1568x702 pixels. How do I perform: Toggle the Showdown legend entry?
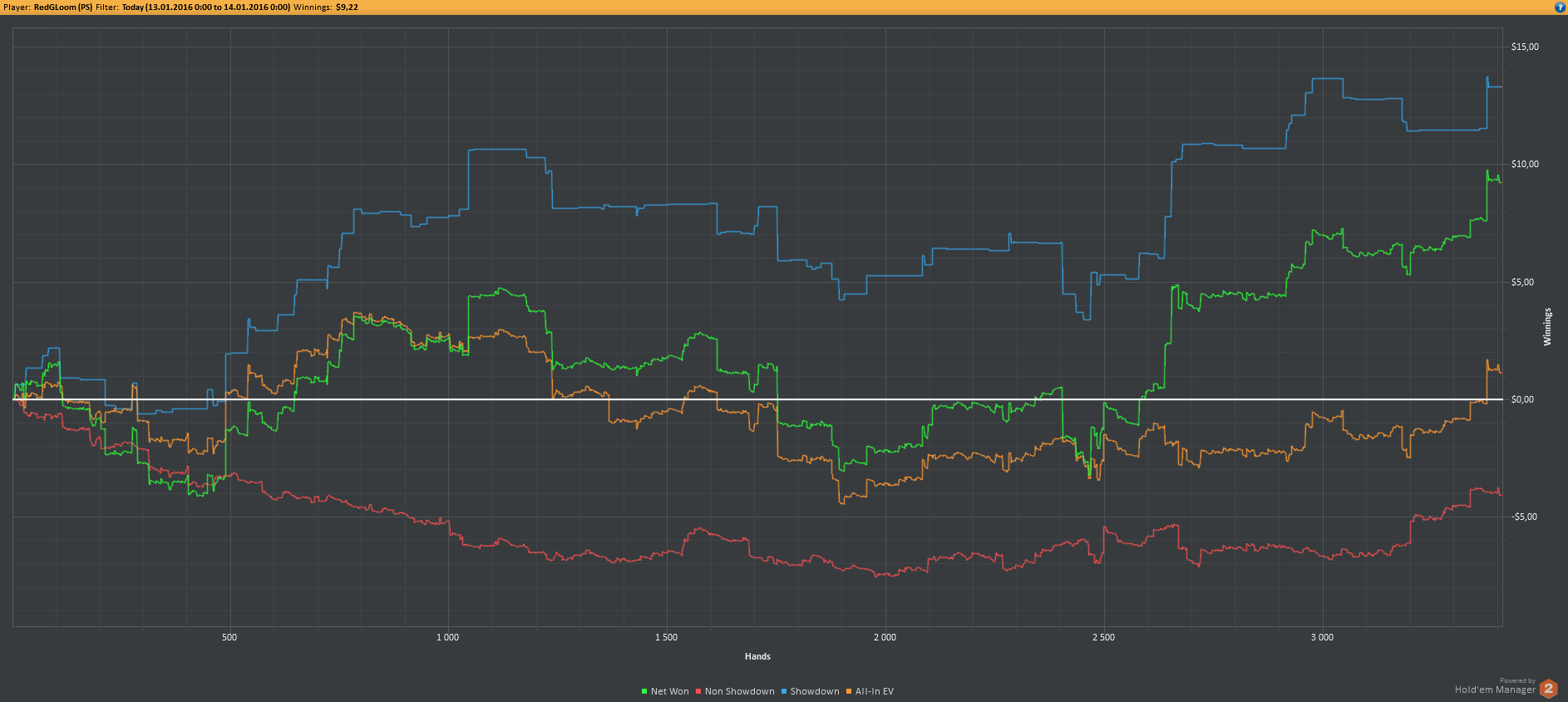pos(810,691)
